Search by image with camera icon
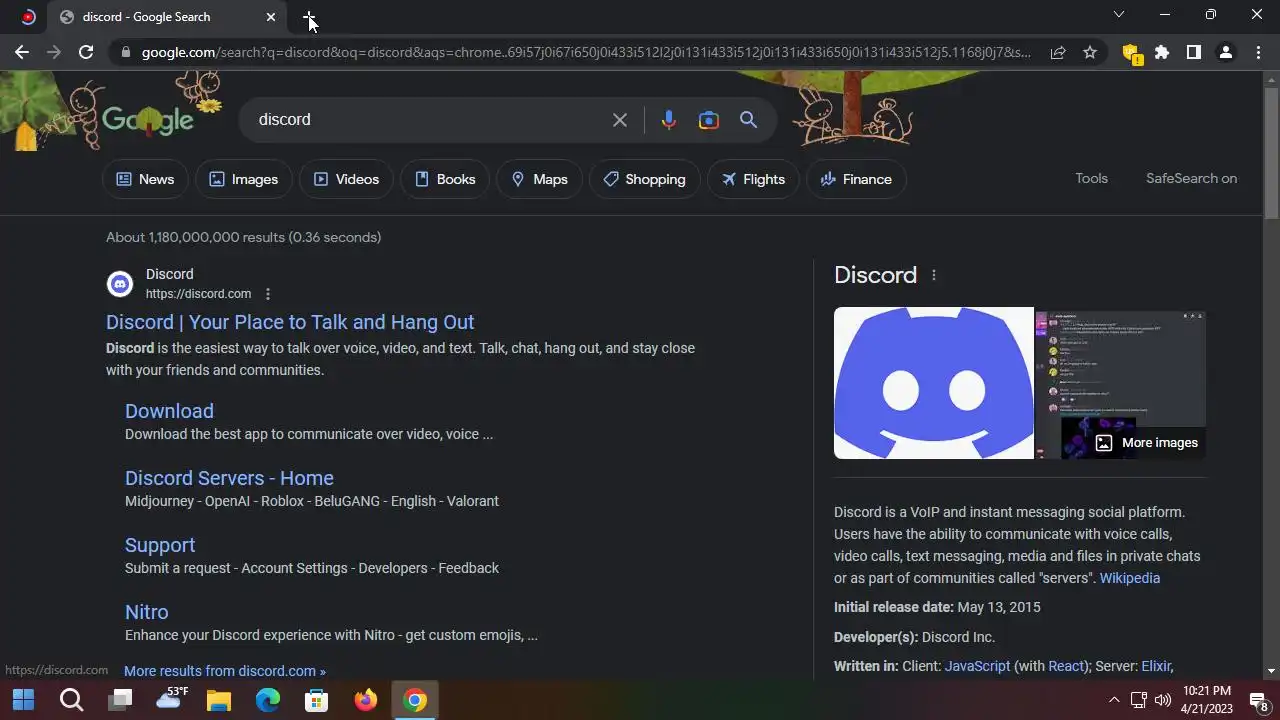1280x720 pixels. pos(709,120)
